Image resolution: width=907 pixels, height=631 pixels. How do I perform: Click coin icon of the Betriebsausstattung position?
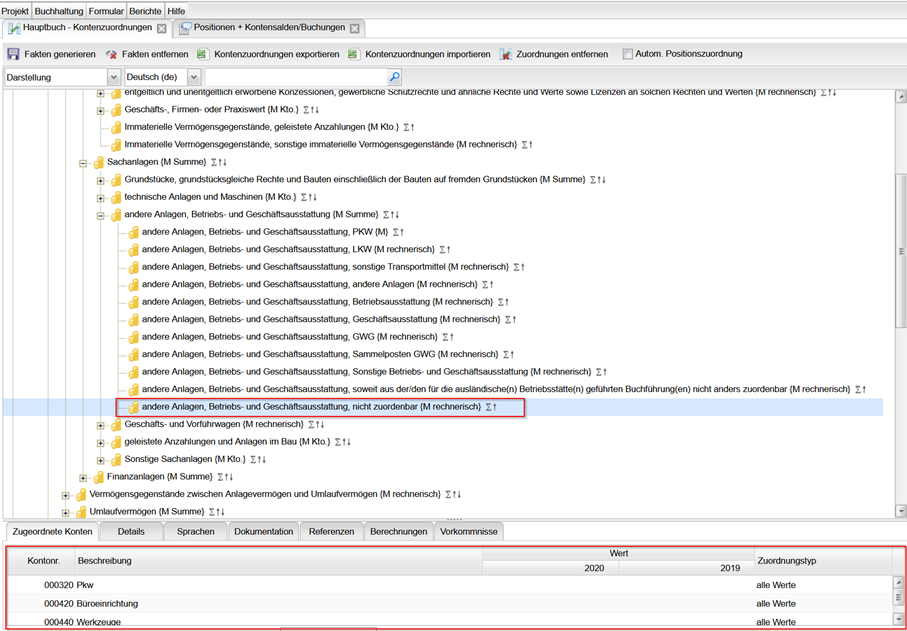coord(134,302)
